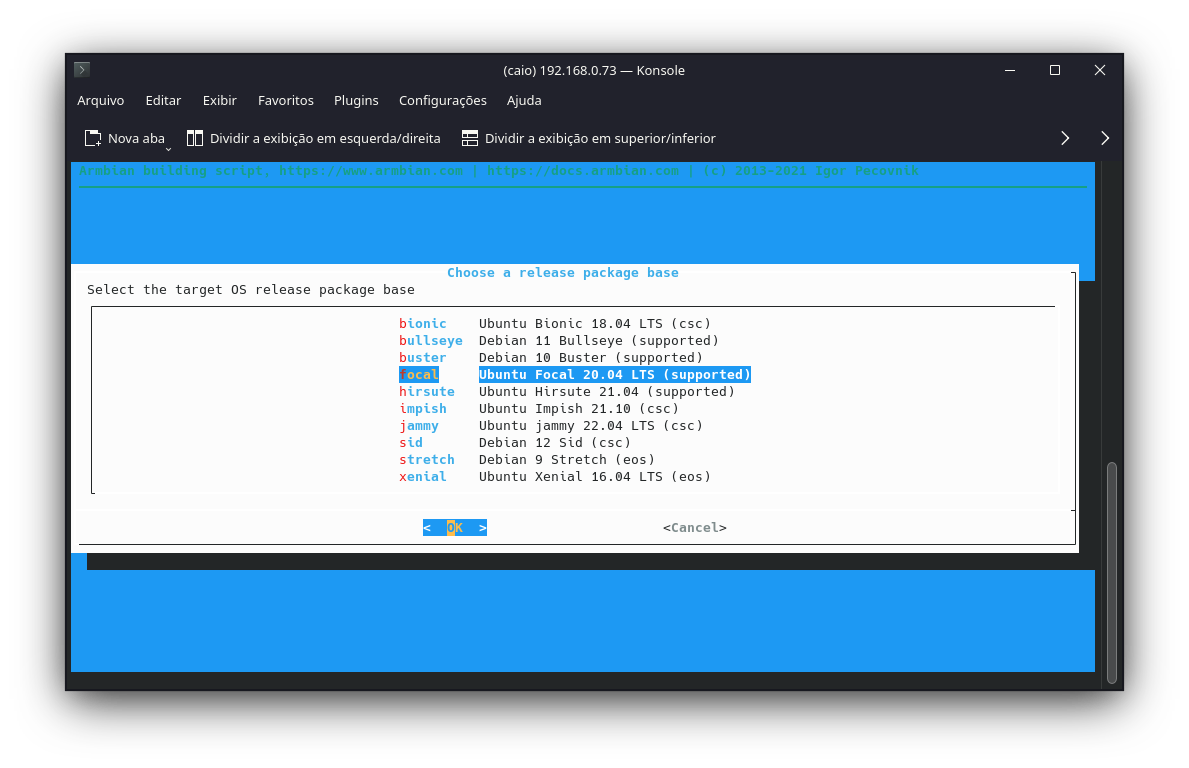This screenshot has height=768, width=1189.
Task: Click 'Debian 9 Stretch (eos)' description
Action: 566,459
